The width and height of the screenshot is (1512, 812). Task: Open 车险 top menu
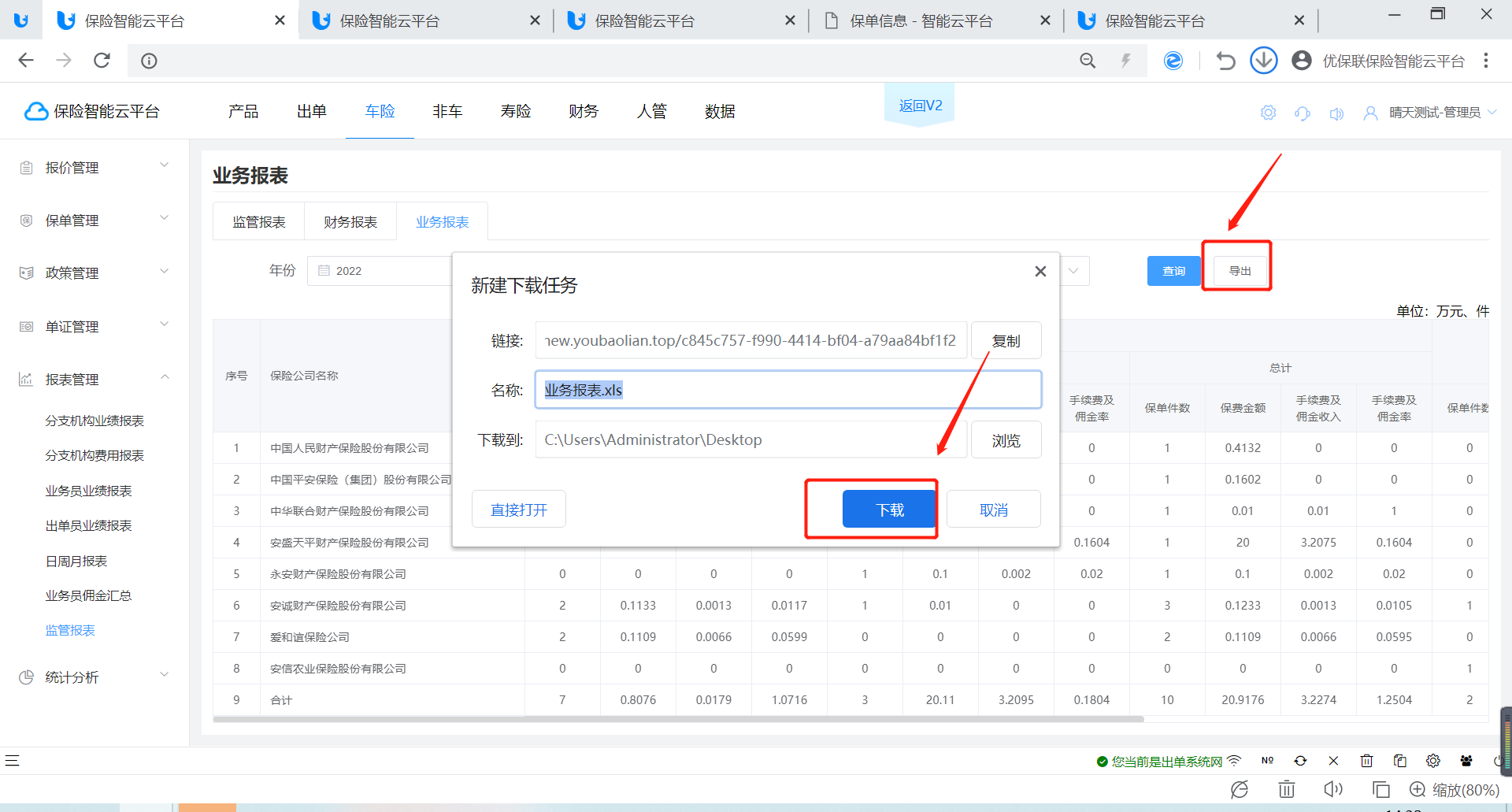click(380, 111)
